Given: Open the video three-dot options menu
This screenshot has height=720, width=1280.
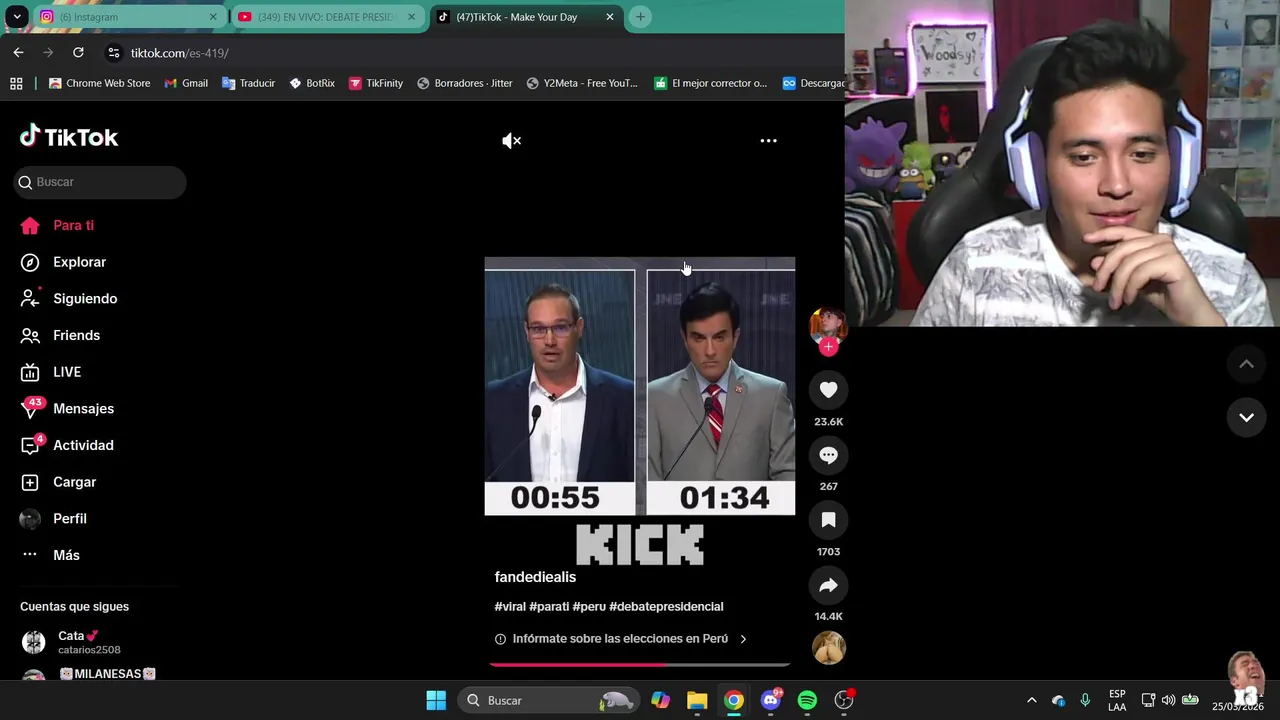Looking at the screenshot, I should [768, 141].
